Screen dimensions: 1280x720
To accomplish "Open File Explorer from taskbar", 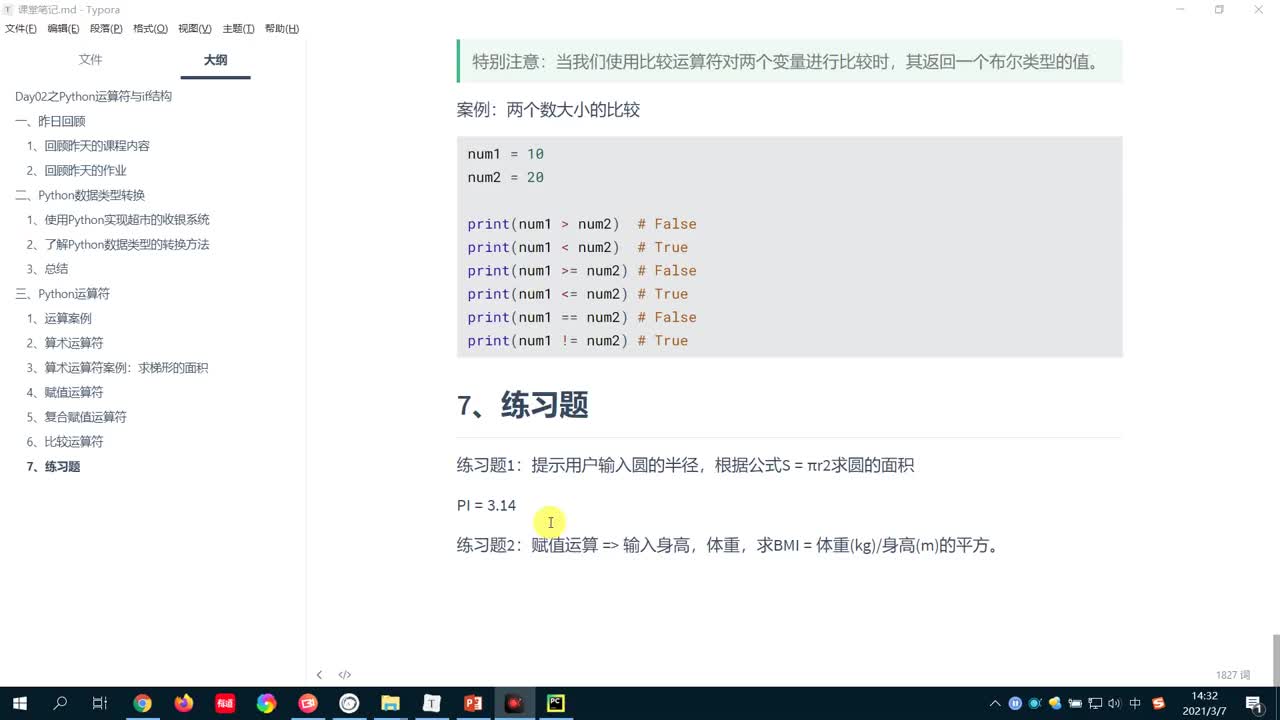I will tap(390, 703).
